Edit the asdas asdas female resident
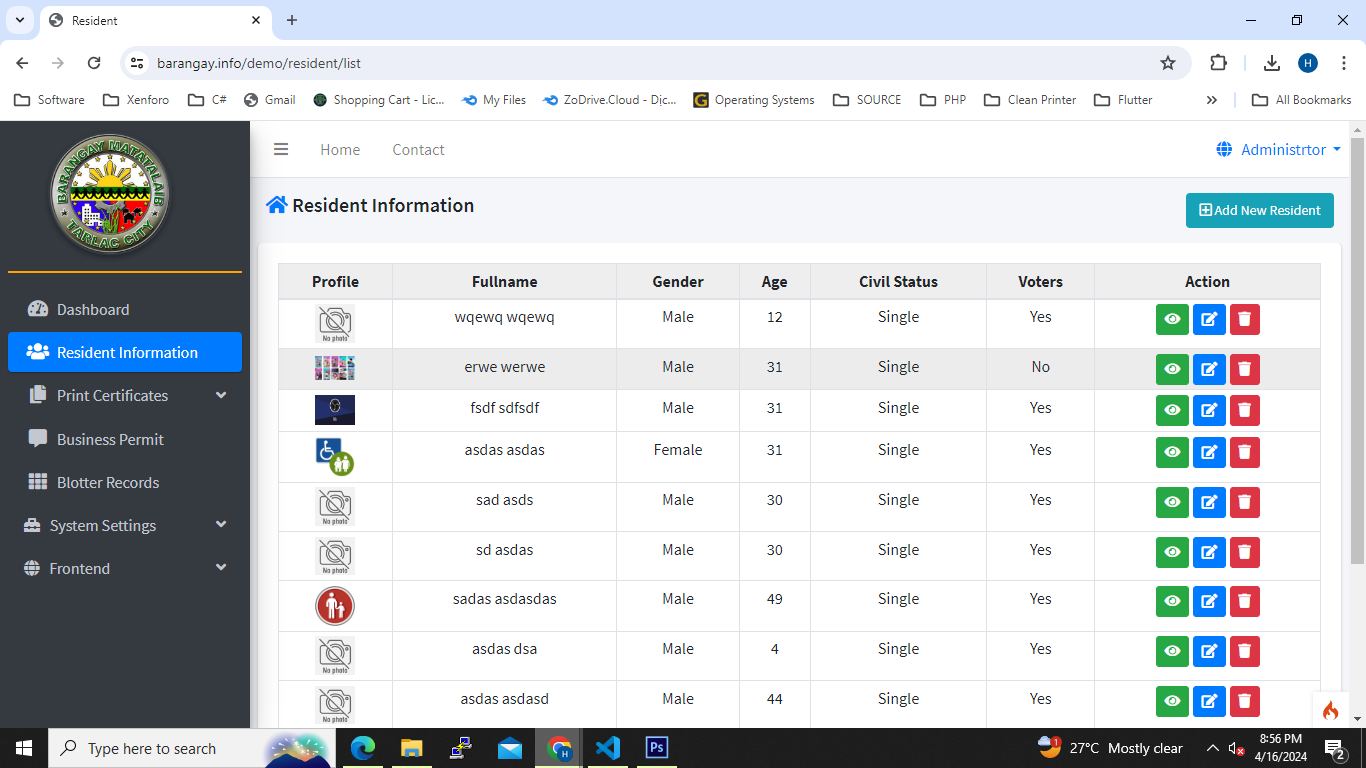This screenshot has width=1366, height=768. (x=1209, y=452)
